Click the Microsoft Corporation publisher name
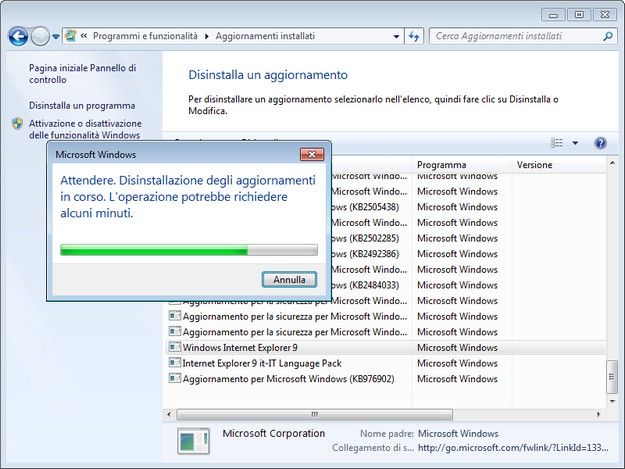The height and width of the screenshot is (469, 625). click(274, 433)
